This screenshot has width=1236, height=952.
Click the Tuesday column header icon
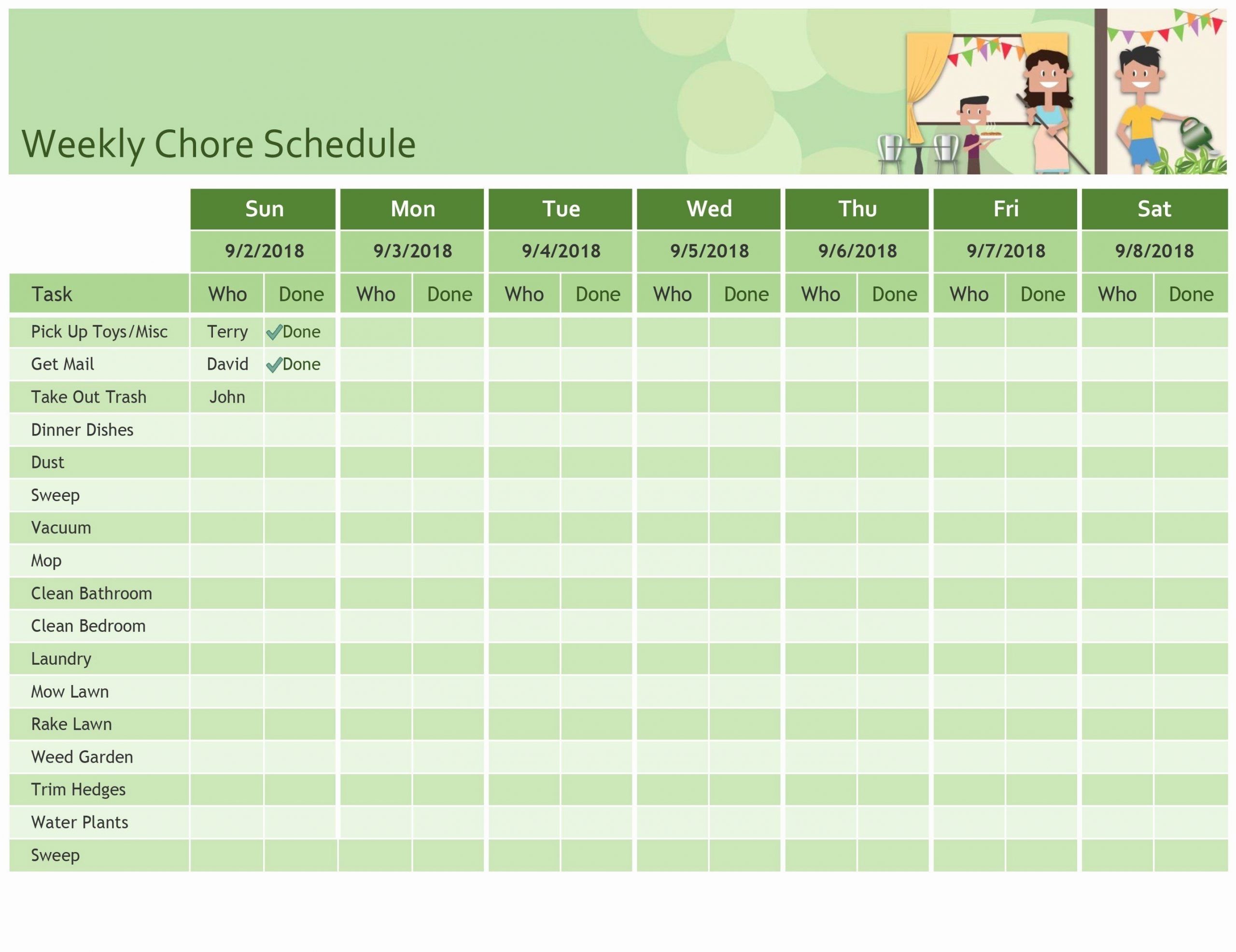[x=560, y=209]
